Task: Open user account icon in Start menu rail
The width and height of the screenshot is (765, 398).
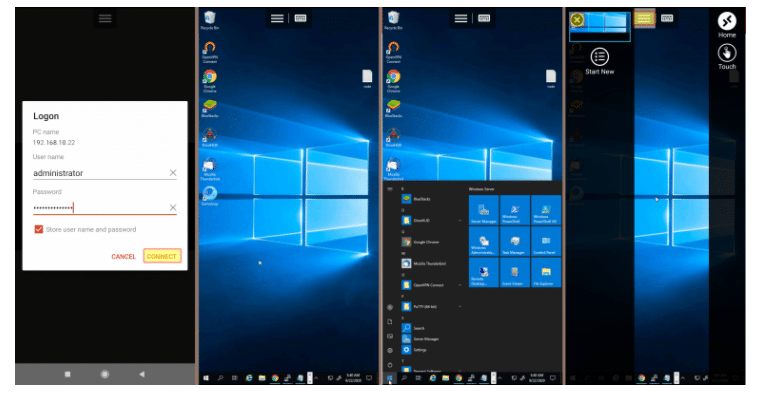Action: pos(390,307)
